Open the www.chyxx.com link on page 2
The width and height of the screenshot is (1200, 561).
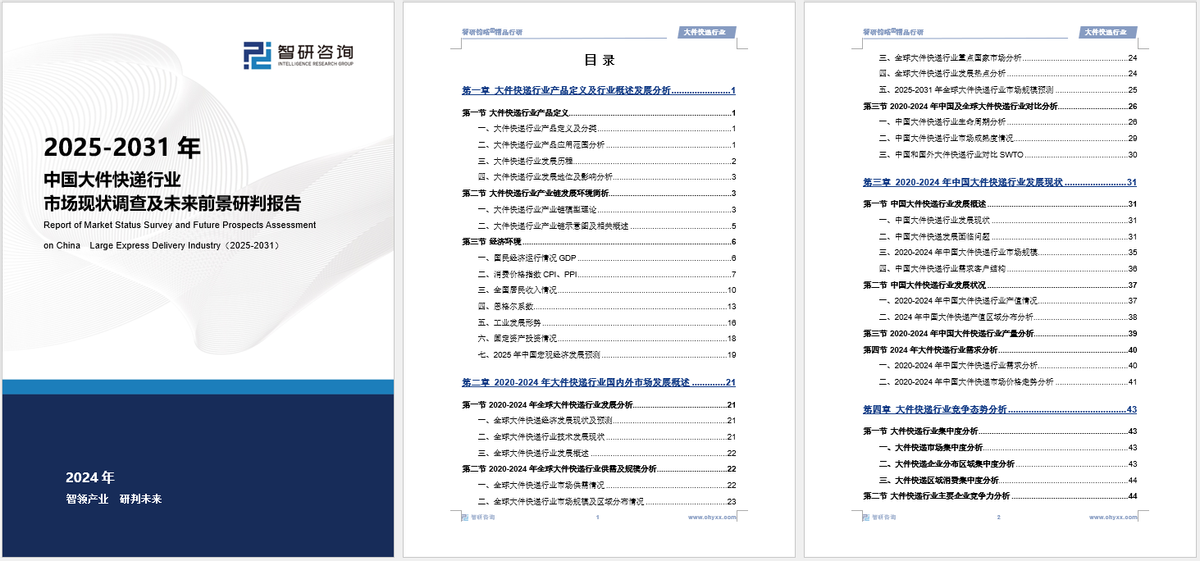pyautogui.click(x=1113, y=518)
